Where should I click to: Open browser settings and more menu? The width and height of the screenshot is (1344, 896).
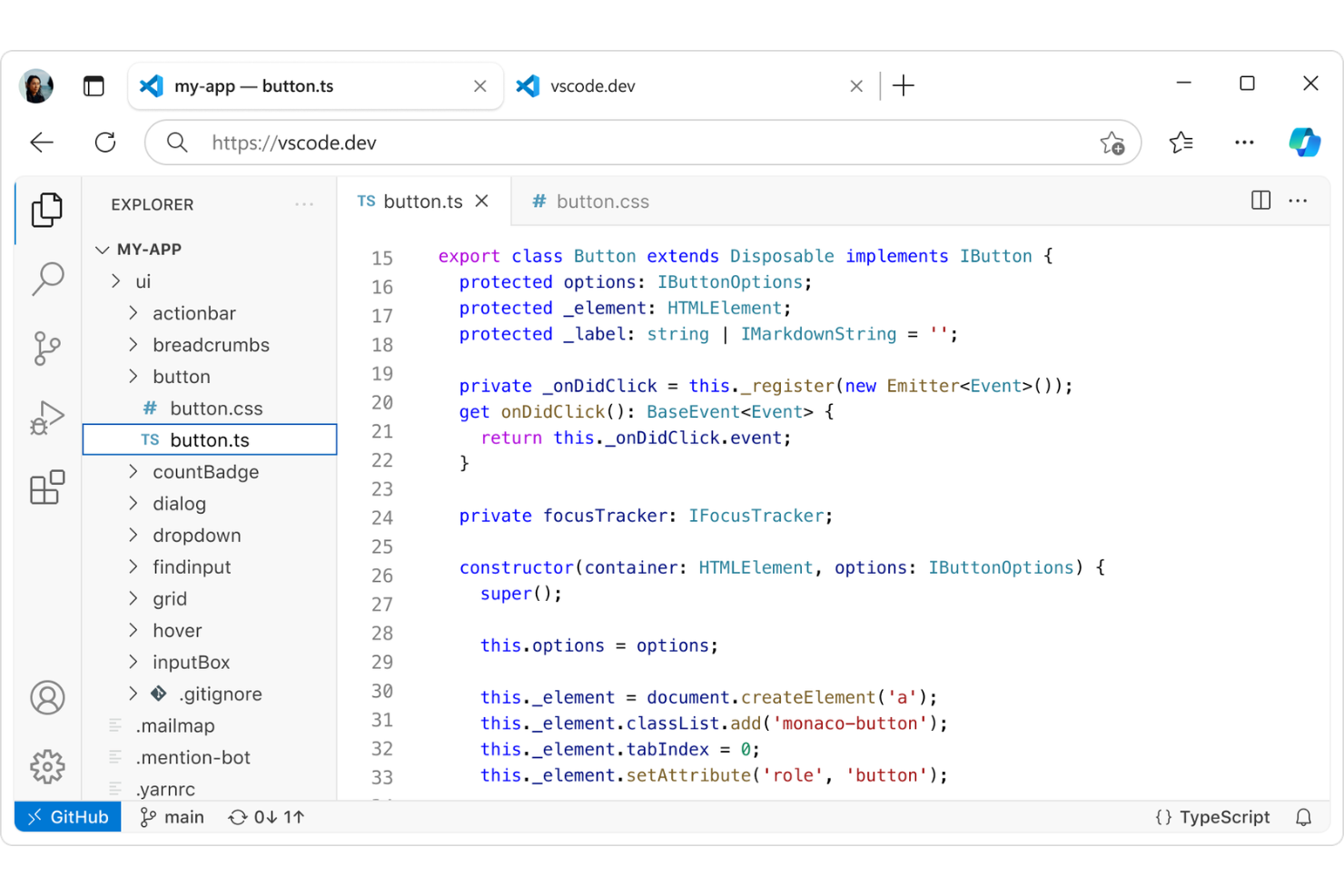click(1244, 143)
